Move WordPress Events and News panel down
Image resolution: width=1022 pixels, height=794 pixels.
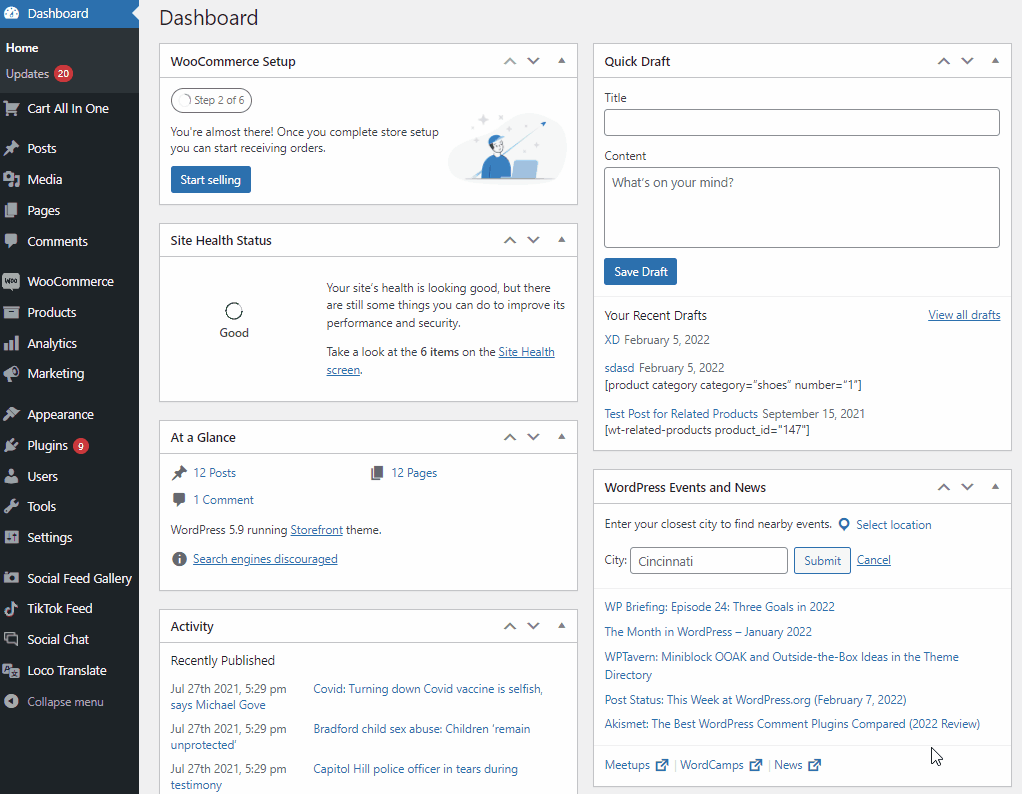(x=967, y=487)
